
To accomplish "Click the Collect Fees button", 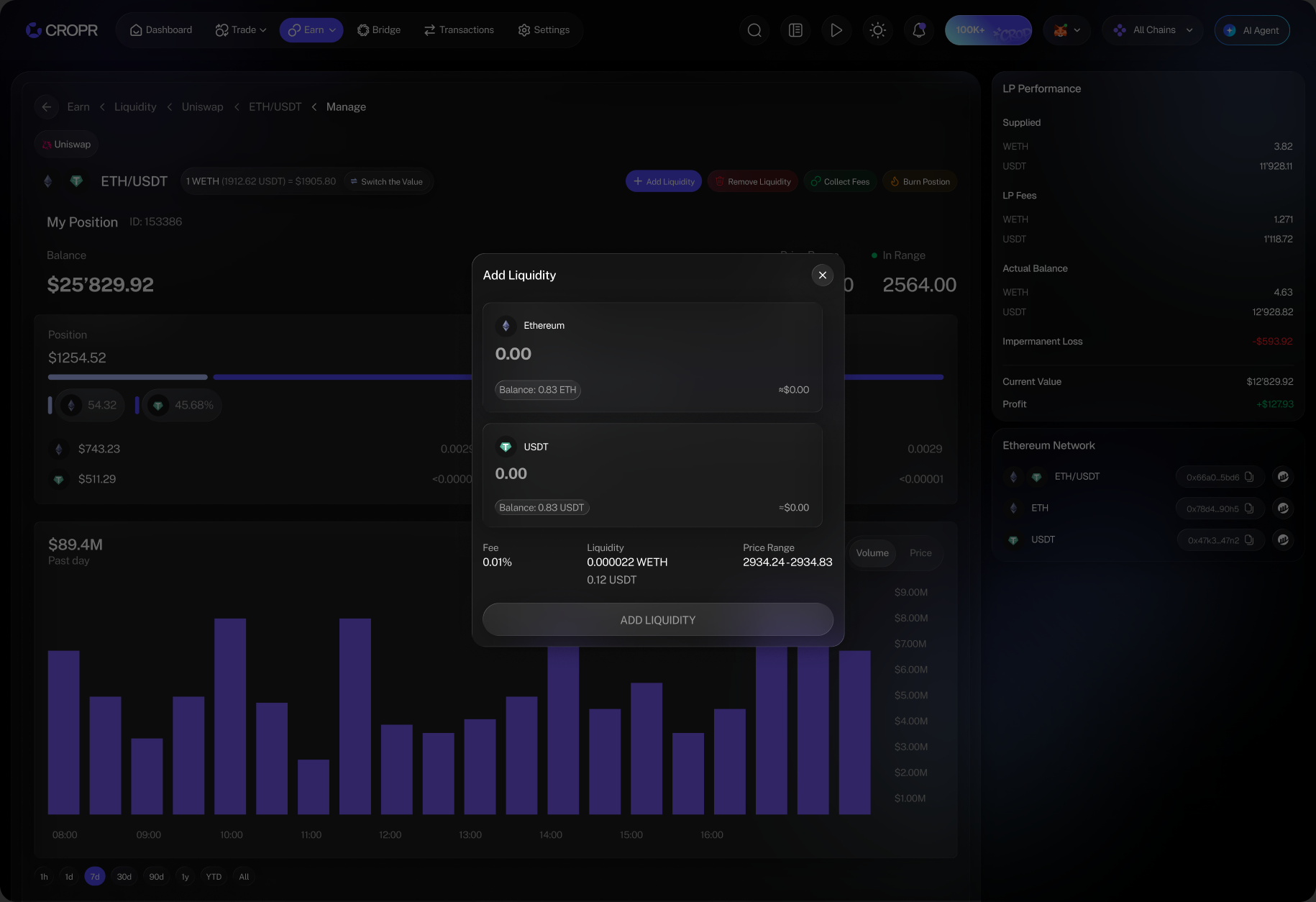I will [840, 182].
